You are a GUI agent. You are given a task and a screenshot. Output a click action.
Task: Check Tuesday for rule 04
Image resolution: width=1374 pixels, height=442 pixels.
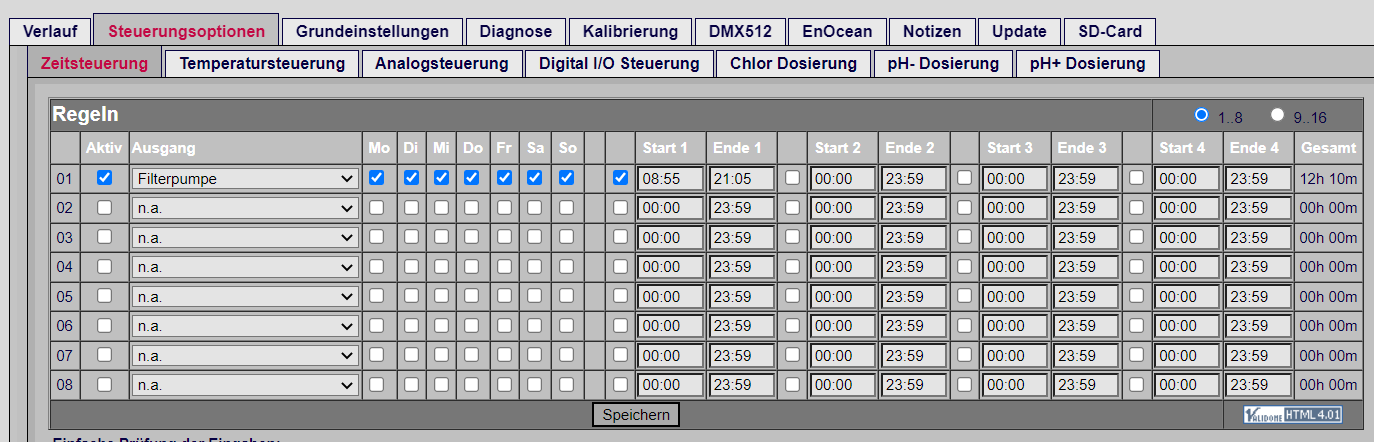point(409,267)
